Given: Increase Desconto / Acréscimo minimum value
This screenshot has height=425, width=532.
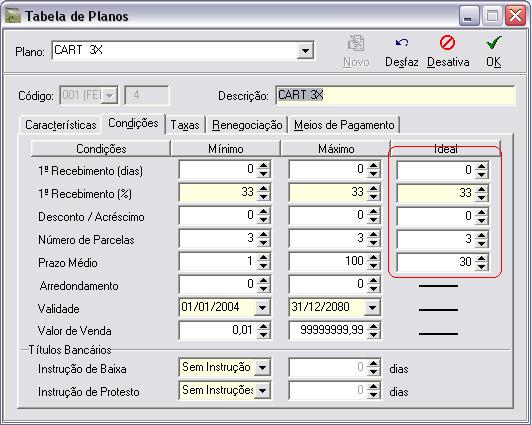Looking at the screenshot, I should (263, 212).
